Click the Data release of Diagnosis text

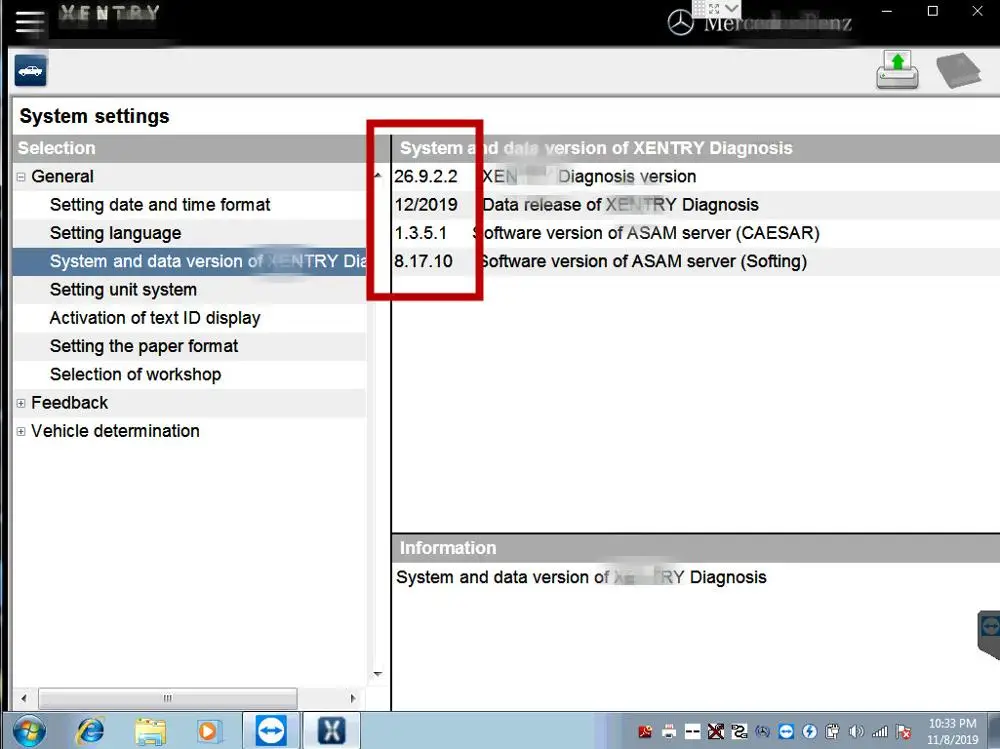(621, 205)
